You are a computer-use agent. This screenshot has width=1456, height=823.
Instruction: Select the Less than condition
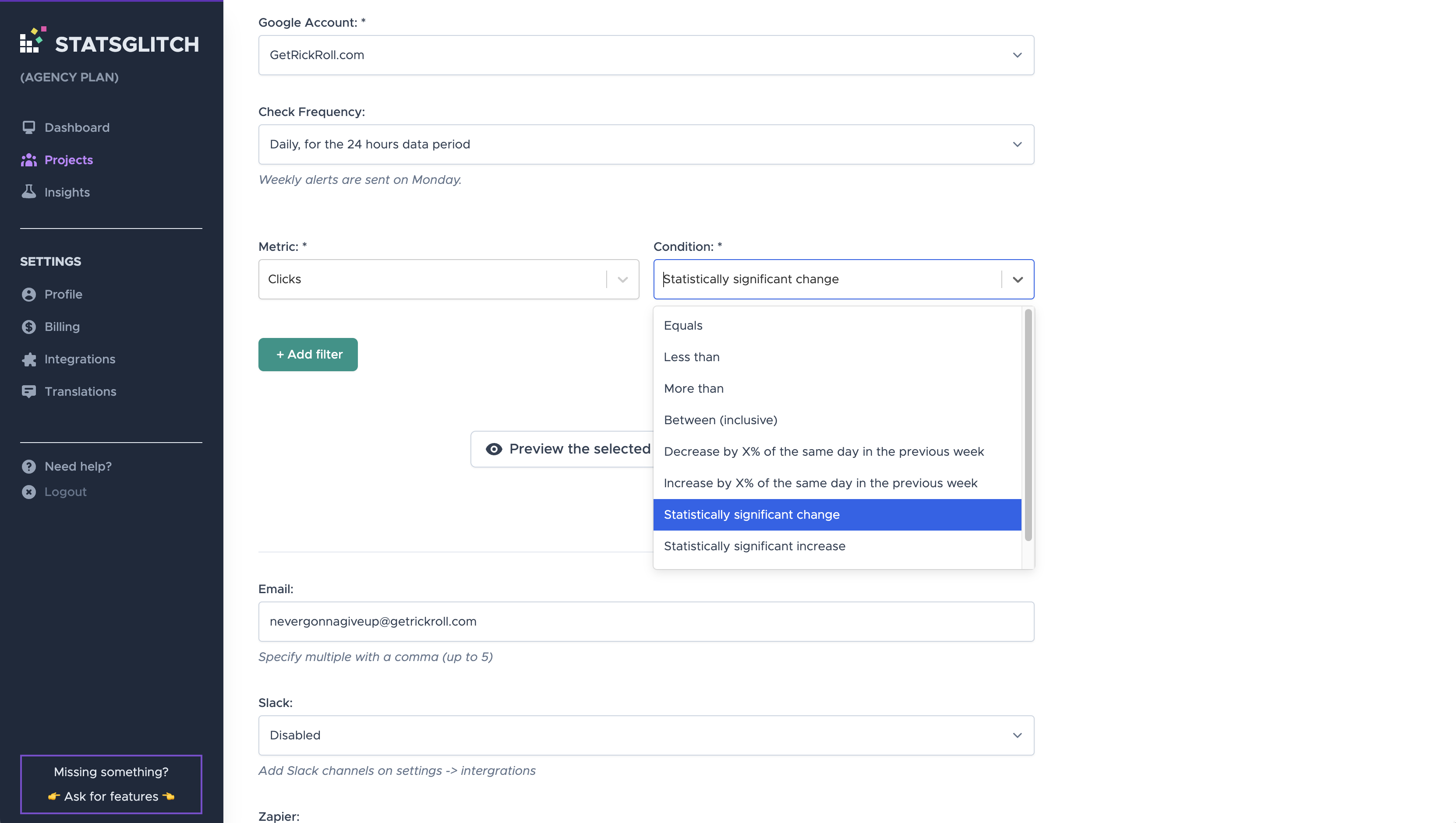(x=837, y=357)
